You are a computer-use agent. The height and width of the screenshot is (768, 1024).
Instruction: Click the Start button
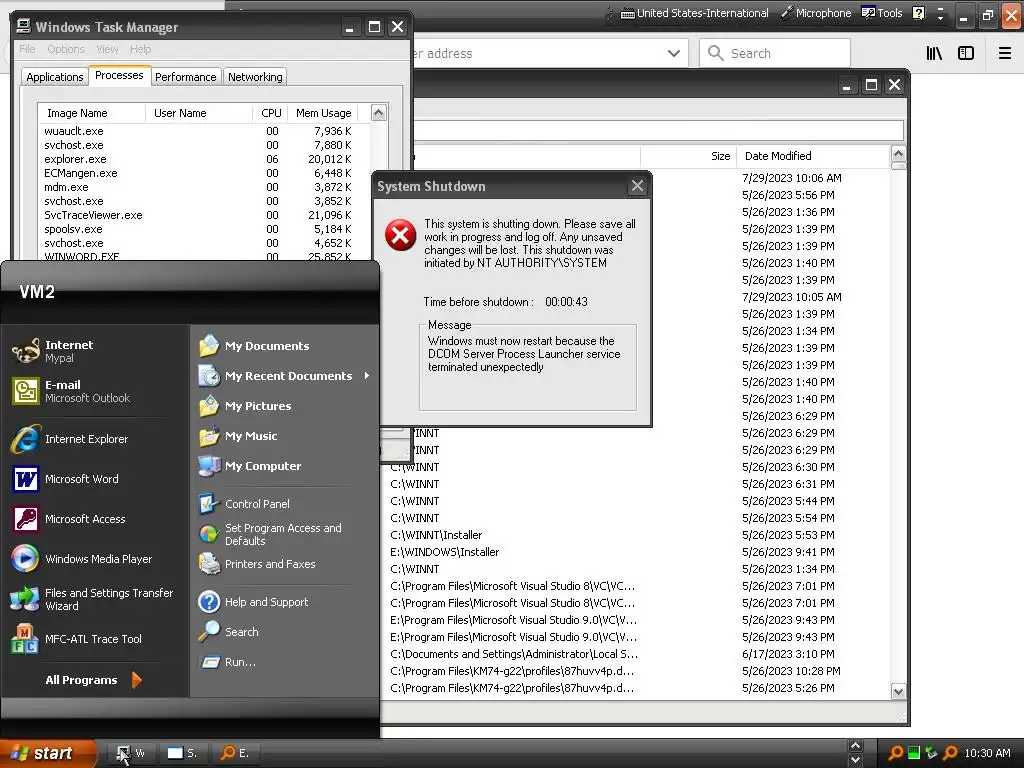pyautogui.click(x=48, y=753)
